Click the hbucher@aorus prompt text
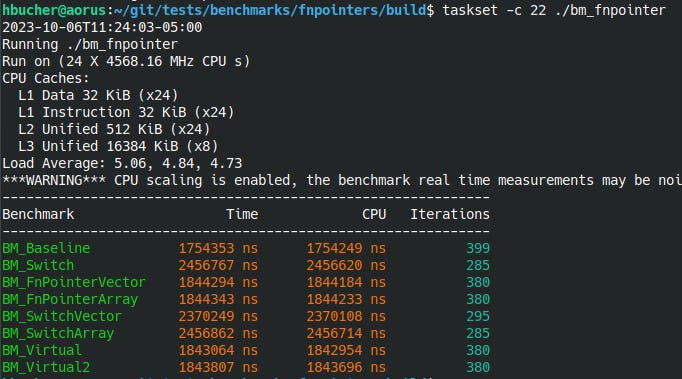682x379 pixels. tap(54, 10)
